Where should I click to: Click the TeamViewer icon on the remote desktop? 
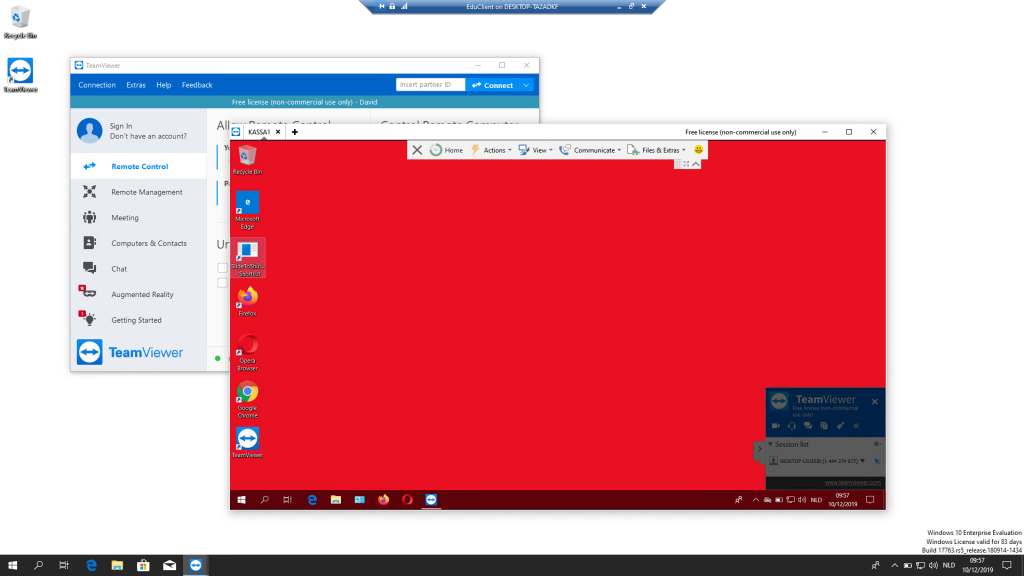point(248,443)
